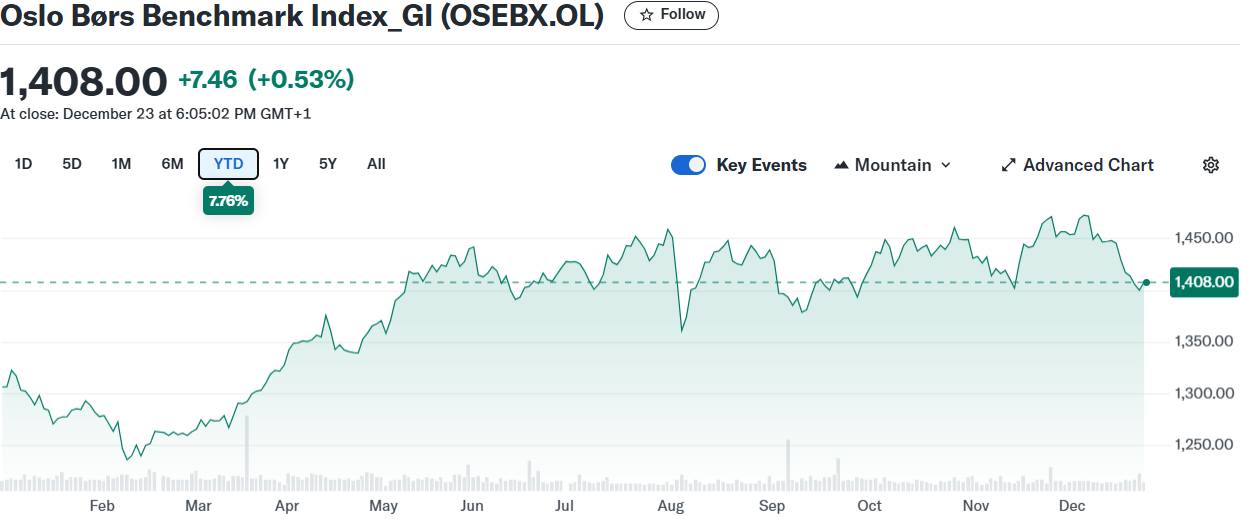Click the index title OSEBX.OL heading
The height and width of the screenshot is (519, 1242).
pos(302,16)
